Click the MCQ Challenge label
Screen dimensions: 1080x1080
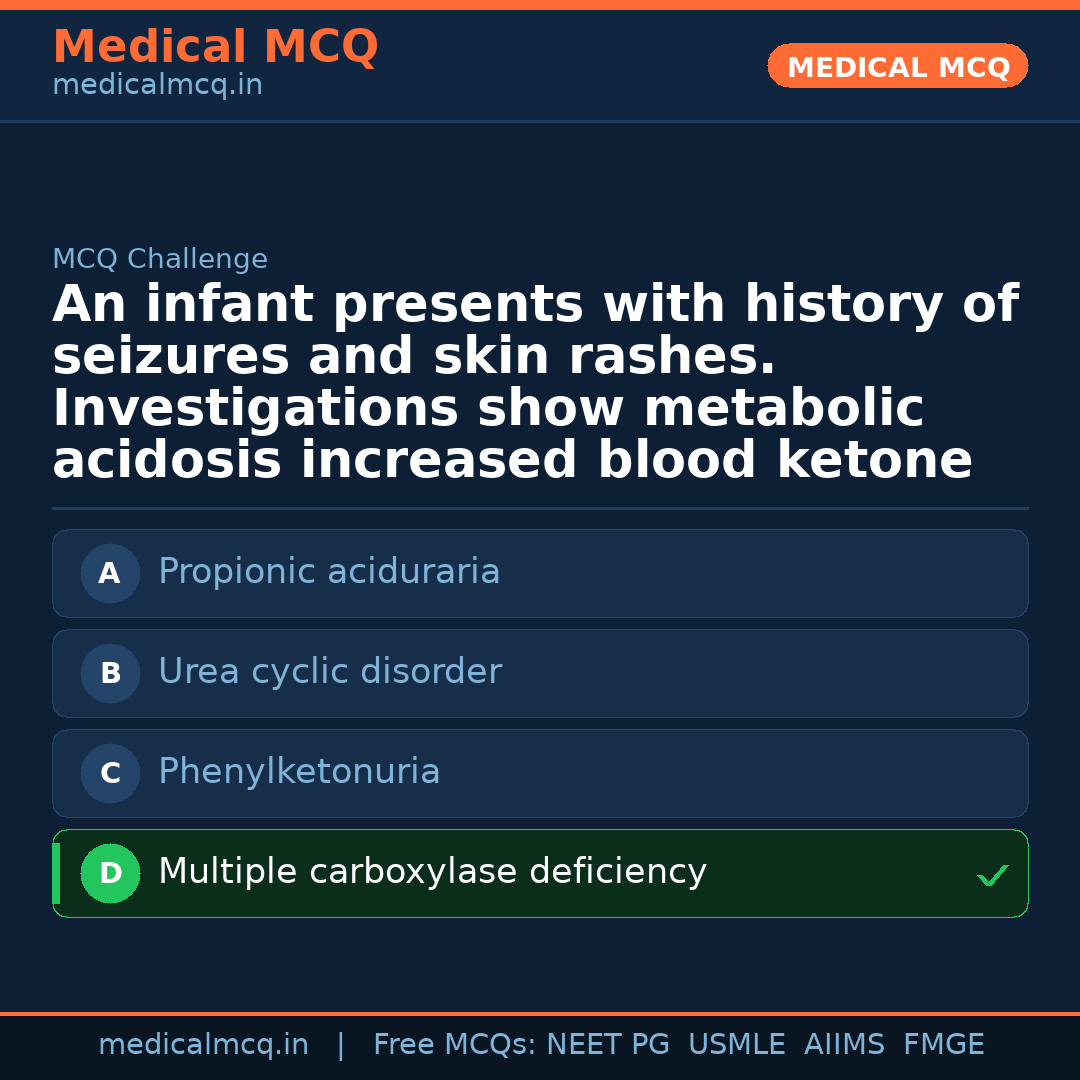(160, 260)
